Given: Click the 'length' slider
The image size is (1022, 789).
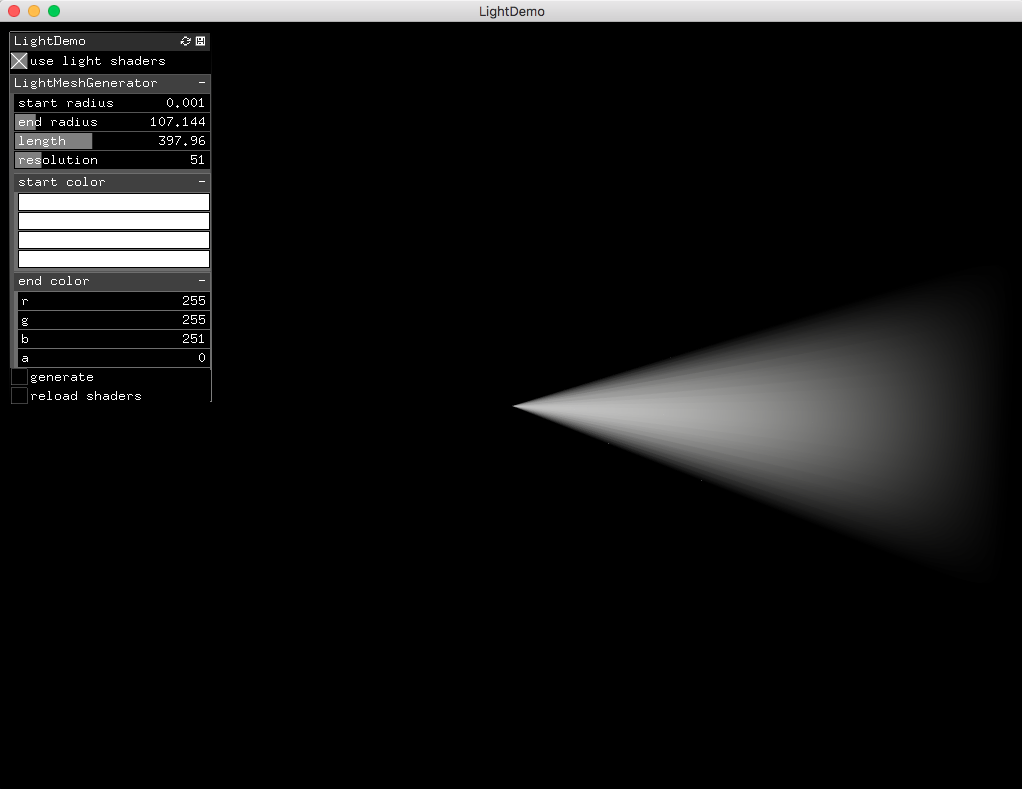Looking at the screenshot, I should (x=110, y=140).
